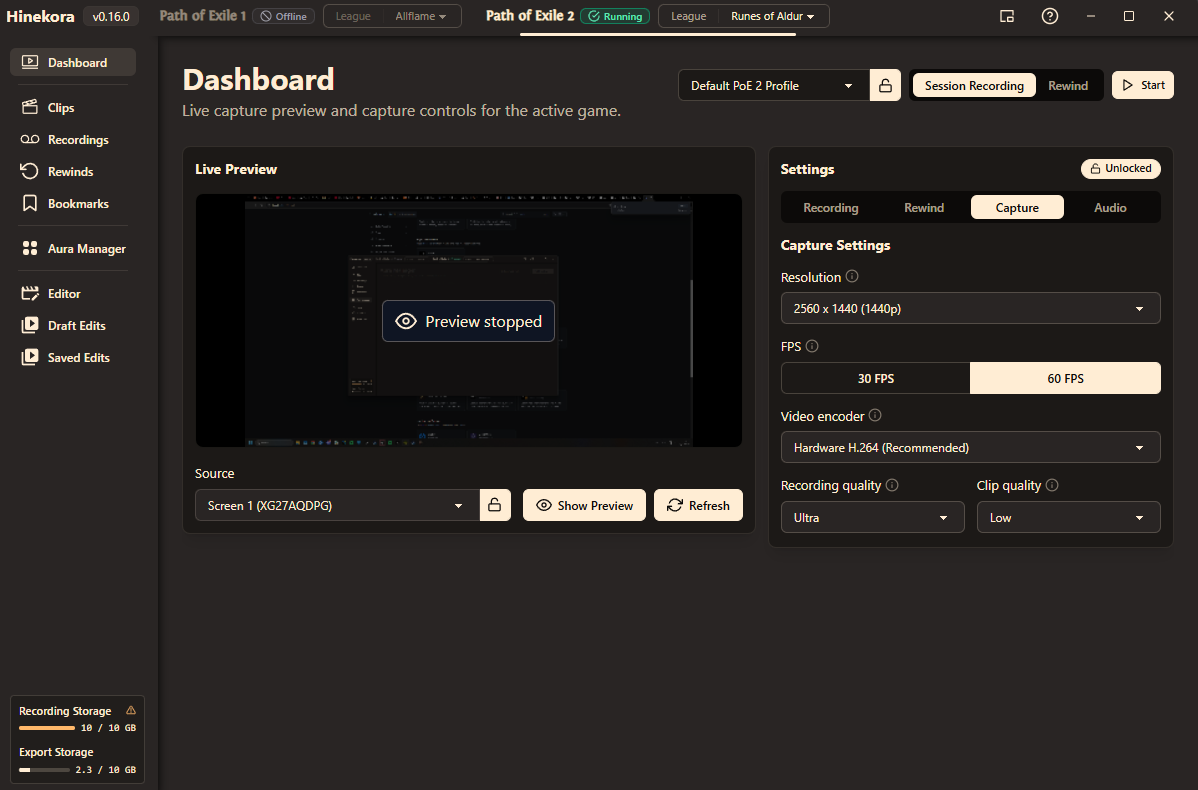Click the Hinekora app title
Screen dimensions: 1198x790
[40, 16]
